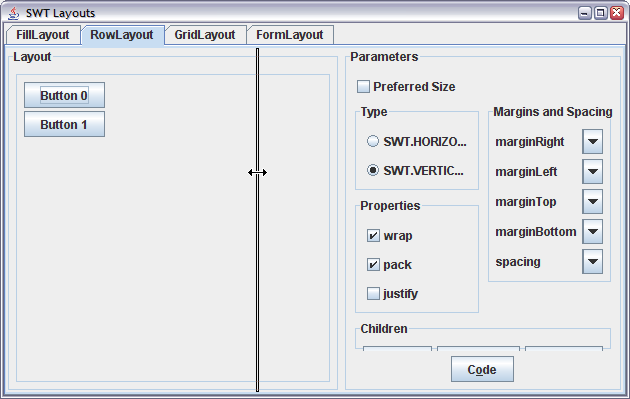Open the marginTop dropdown
Image resolution: width=630 pixels, height=399 pixels.
[593, 201]
